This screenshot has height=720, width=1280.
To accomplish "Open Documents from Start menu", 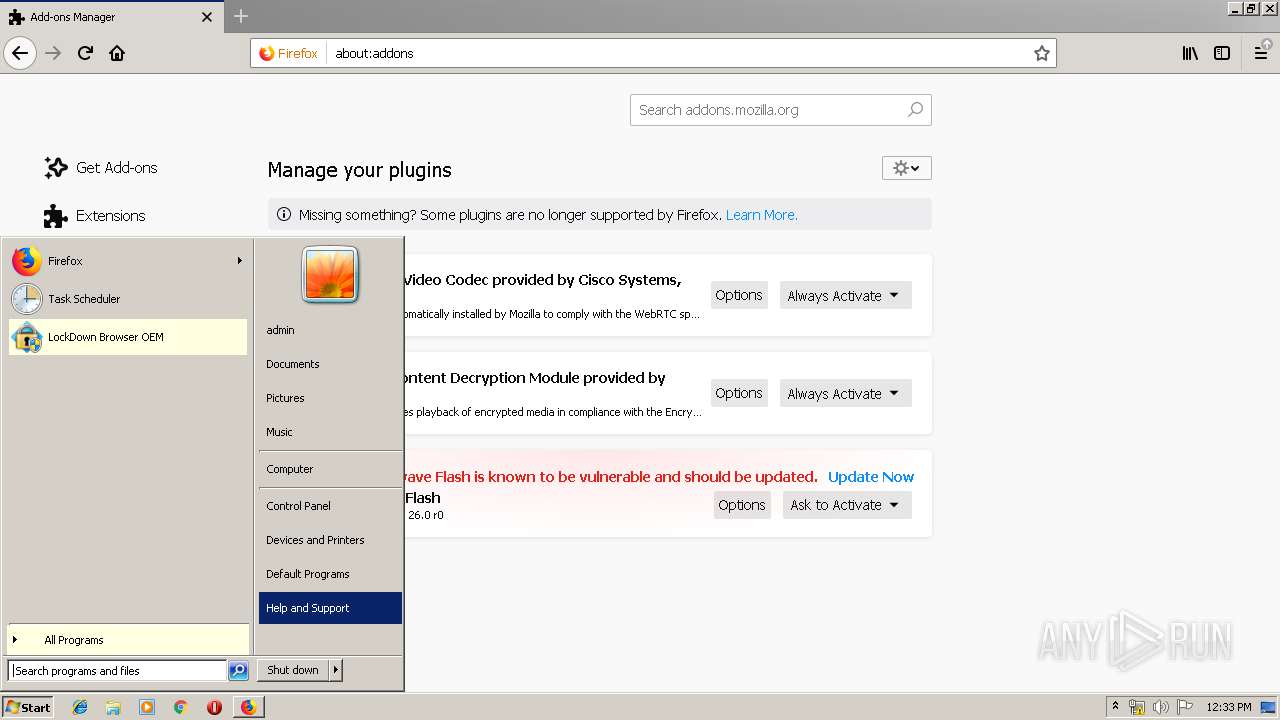I will (x=330, y=364).
